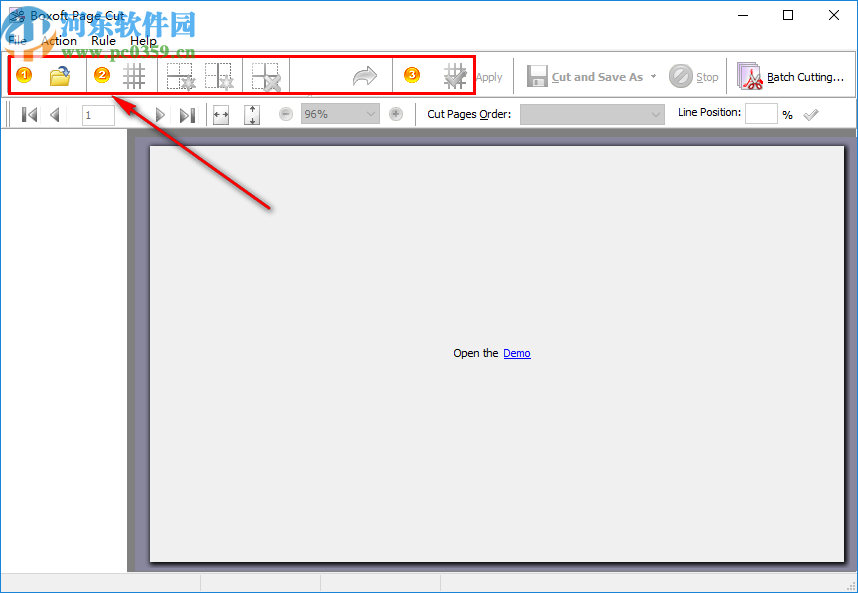Screen dimensions: 858x593
Task: Click the fit page height icon
Action: [x=251, y=114]
